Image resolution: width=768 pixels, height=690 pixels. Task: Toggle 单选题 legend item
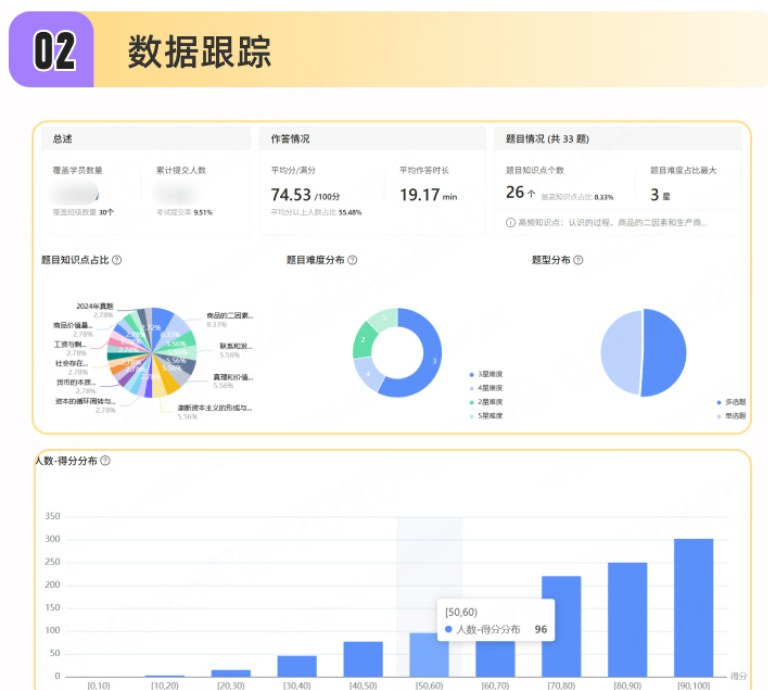pos(731,416)
